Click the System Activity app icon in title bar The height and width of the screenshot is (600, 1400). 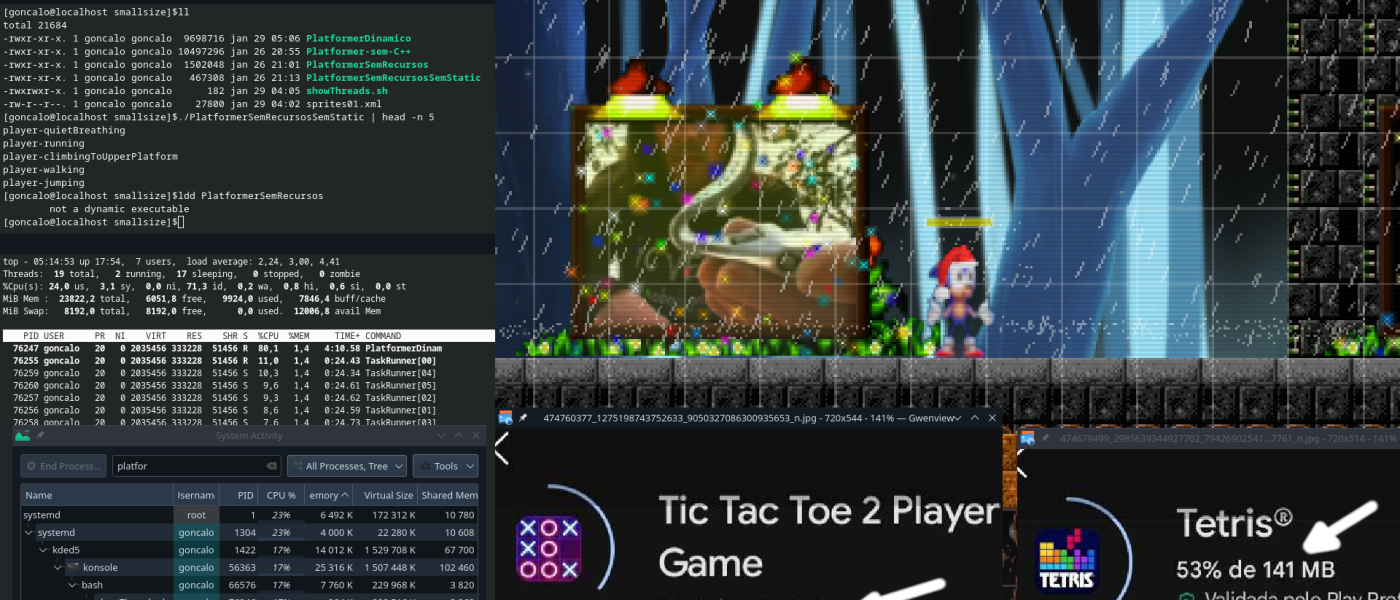click(x=24, y=436)
